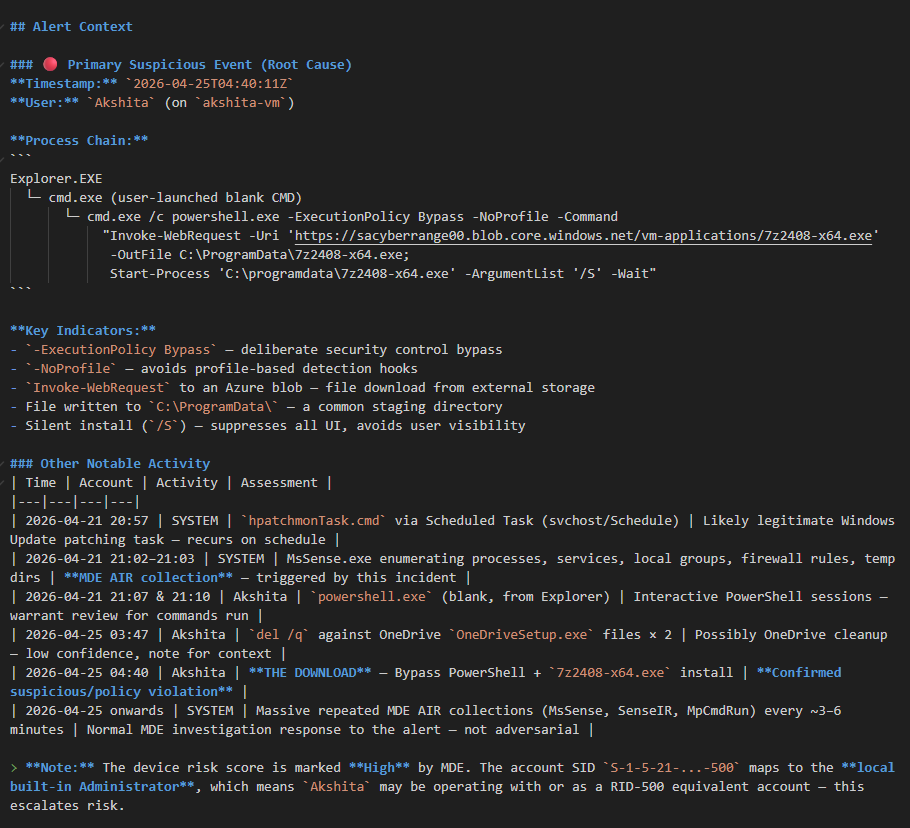The height and width of the screenshot is (828, 910).
Task: Click 'deliberate security control bypass' text
Action: pos(371,350)
